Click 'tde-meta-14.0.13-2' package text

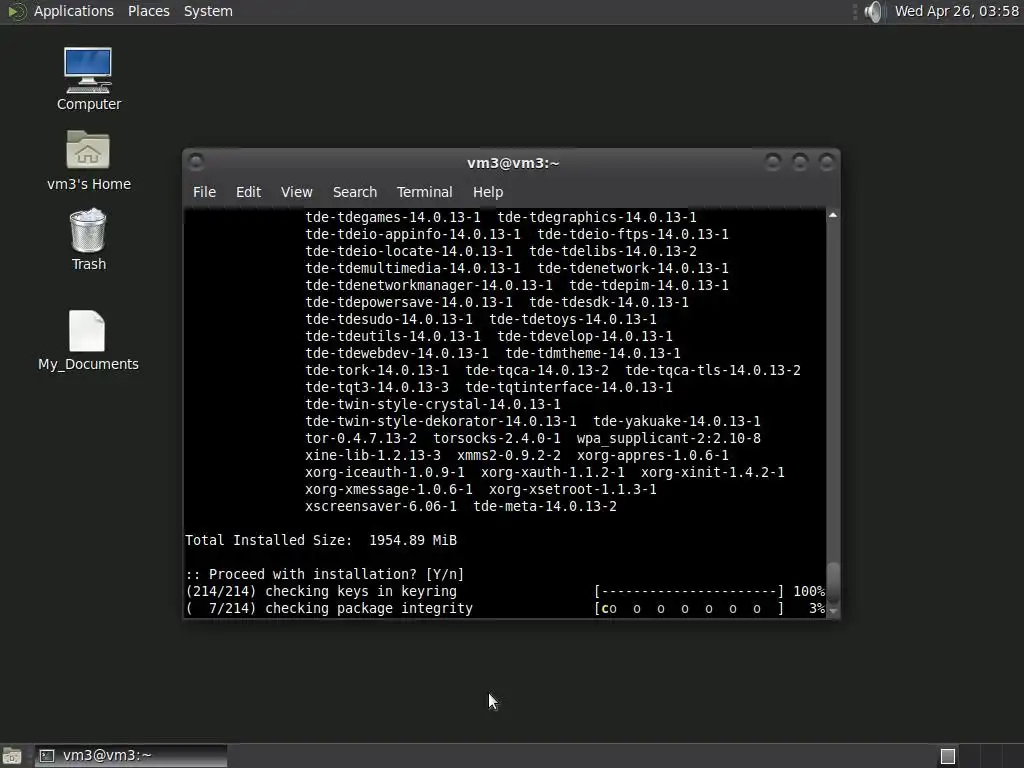pos(545,506)
